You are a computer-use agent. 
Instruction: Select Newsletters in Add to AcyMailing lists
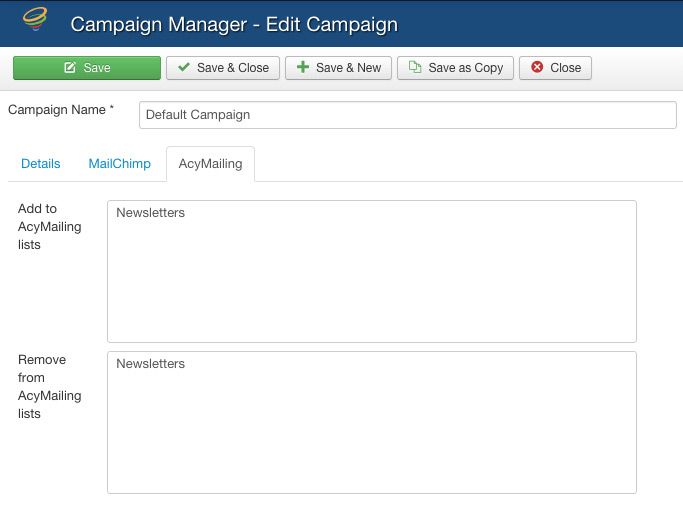pyautogui.click(x=150, y=213)
